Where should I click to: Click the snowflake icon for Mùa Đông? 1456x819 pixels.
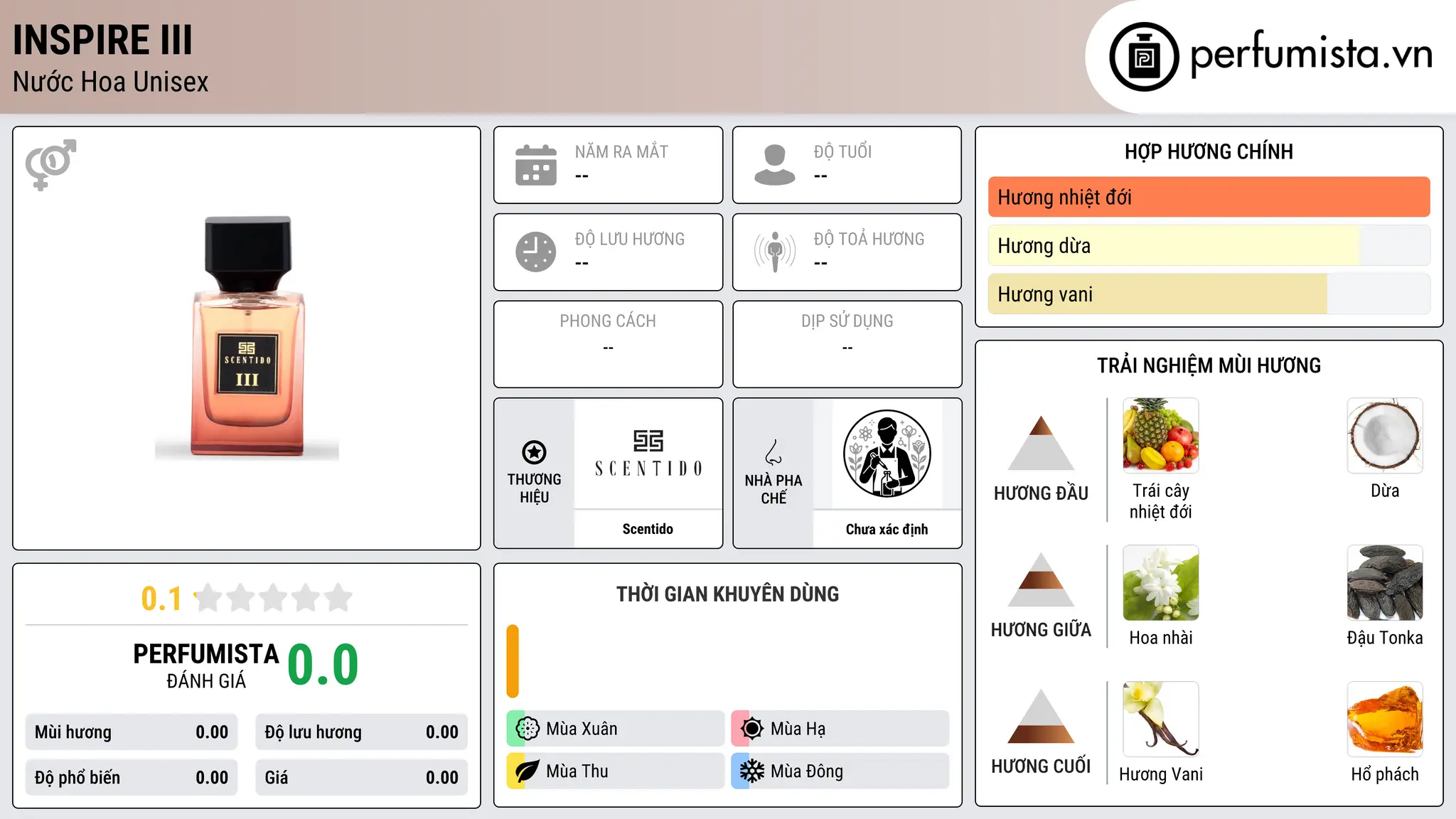click(751, 771)
